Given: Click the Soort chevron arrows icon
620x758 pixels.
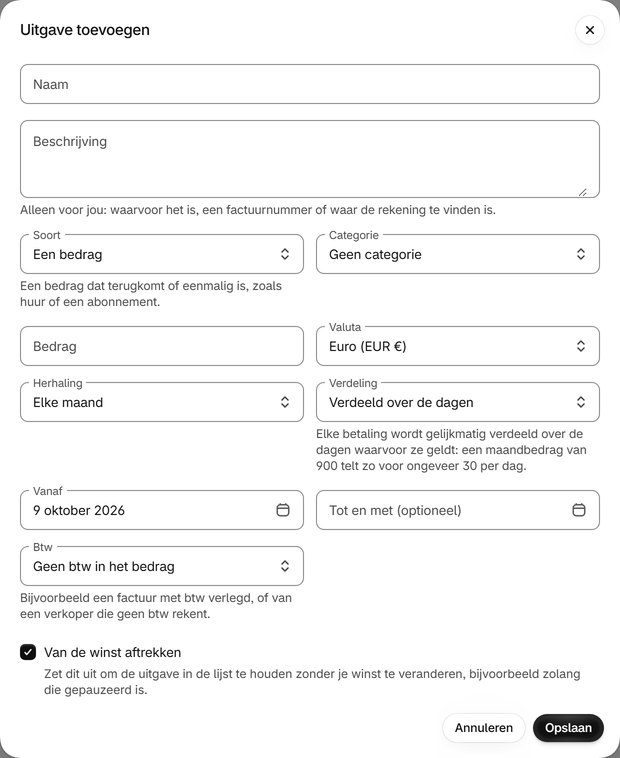Looking at the screenshot, I should pyautogui.click(x=285, y=254).
